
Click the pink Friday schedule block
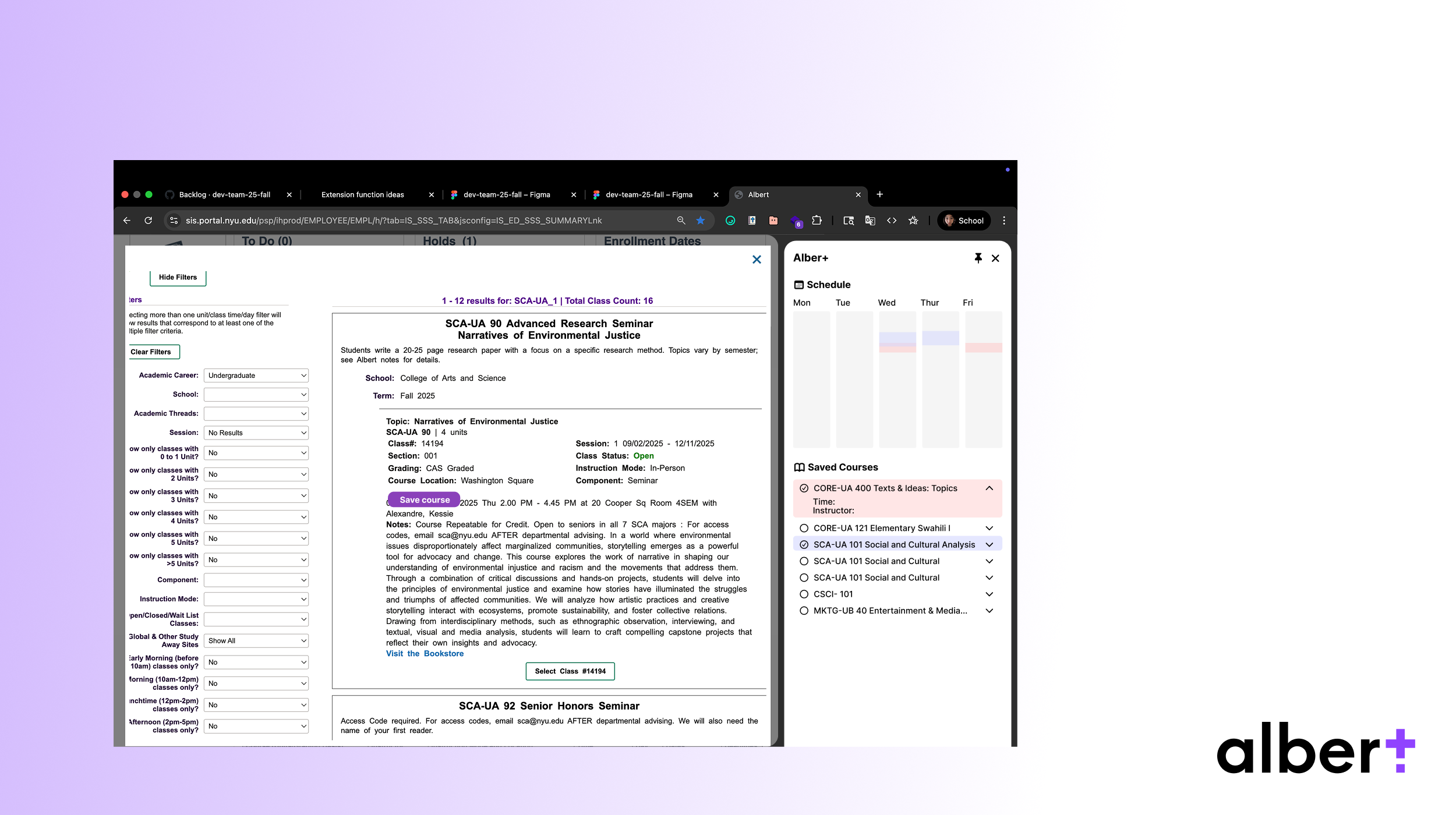[983, 348]
